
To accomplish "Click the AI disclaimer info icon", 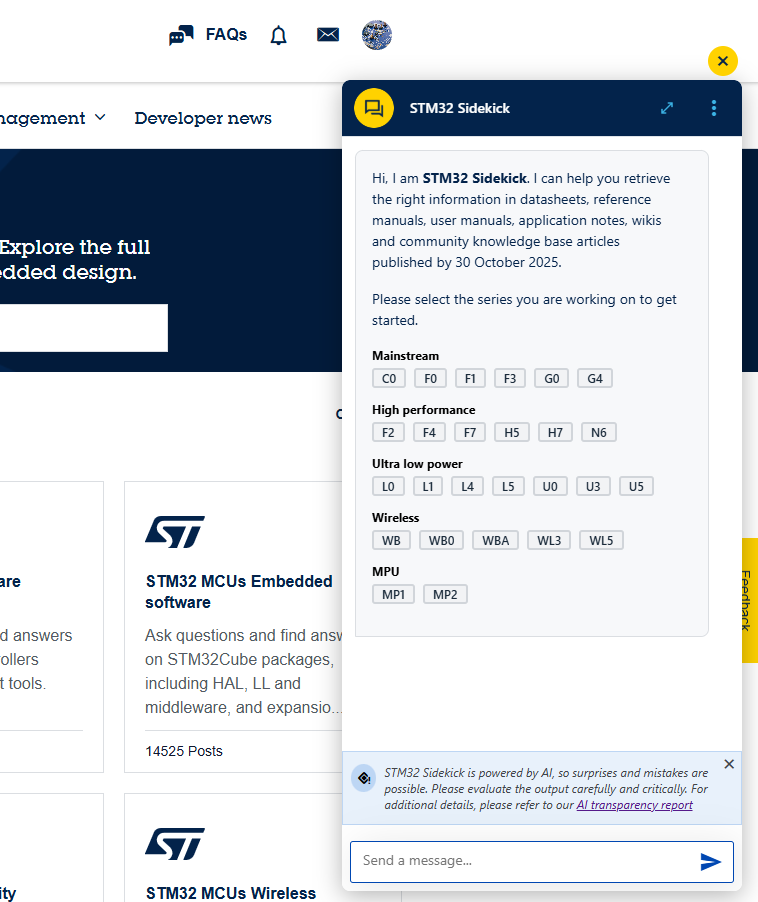I will (x=364, y=778).
